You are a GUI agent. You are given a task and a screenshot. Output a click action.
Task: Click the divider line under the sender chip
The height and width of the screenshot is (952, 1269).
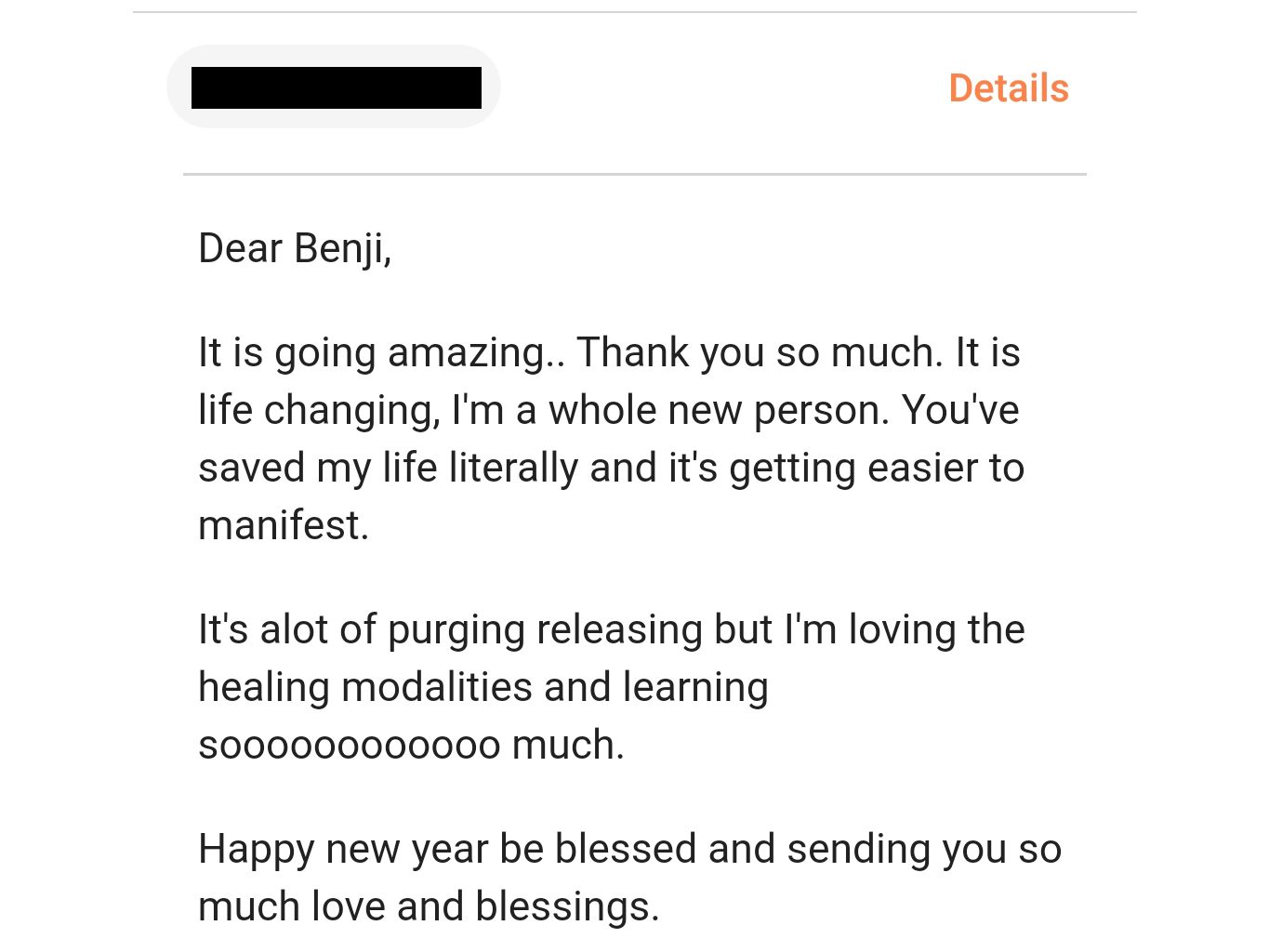point(635,174)
